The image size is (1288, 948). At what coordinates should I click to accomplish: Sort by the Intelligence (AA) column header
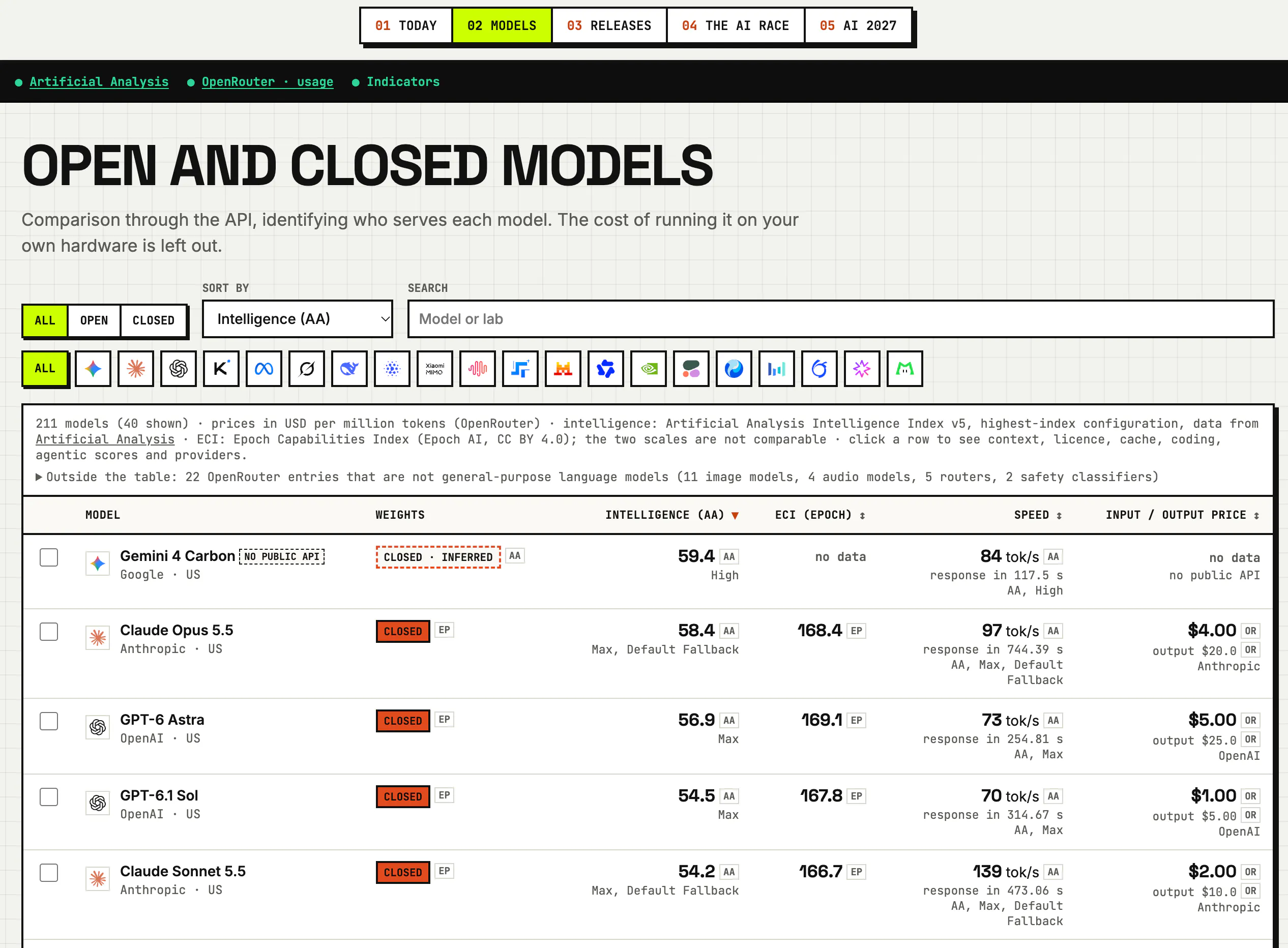tap(671, 515)
